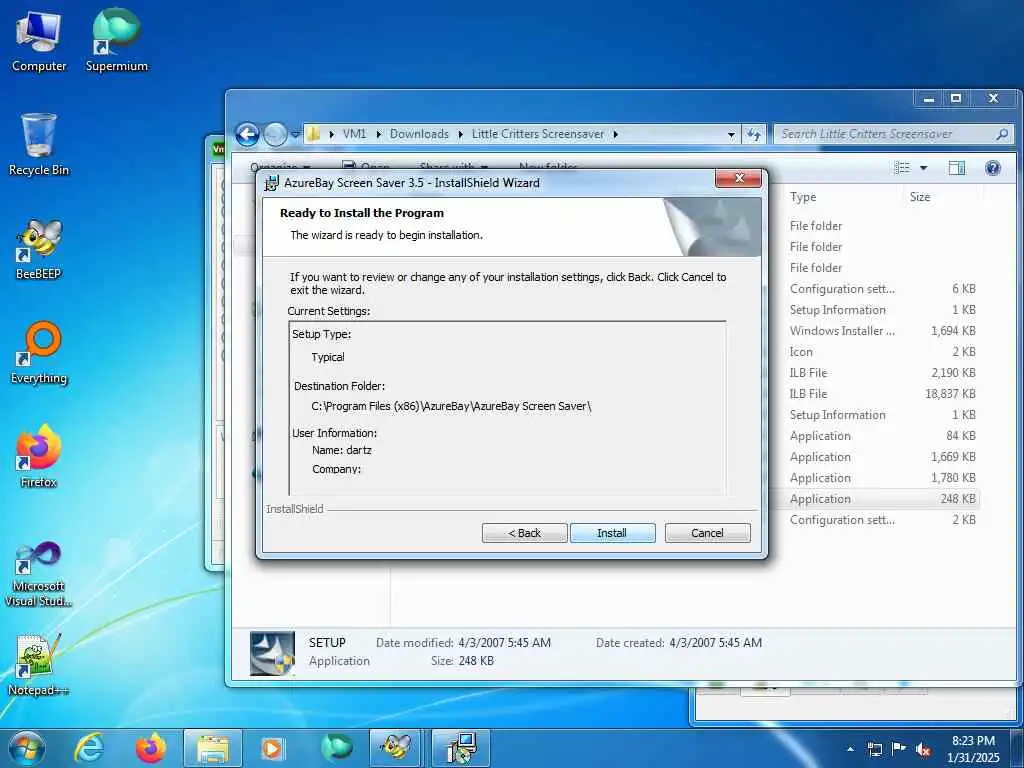1024x768 pixels.
Task: Select the Microsoft Visual Studio desktop shortcut
Action: point(39,575)
